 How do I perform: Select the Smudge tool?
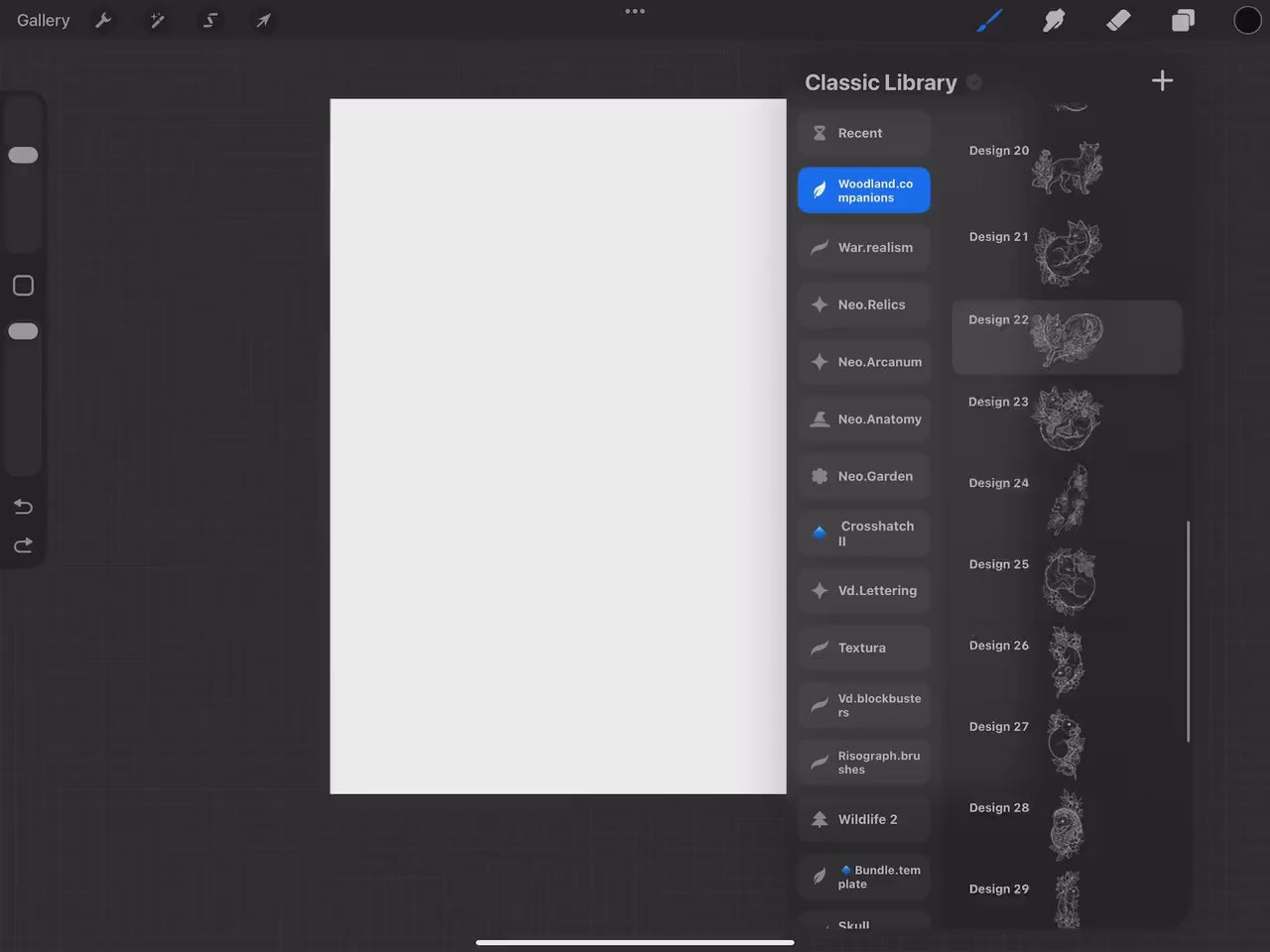(x=1054, y=20)
